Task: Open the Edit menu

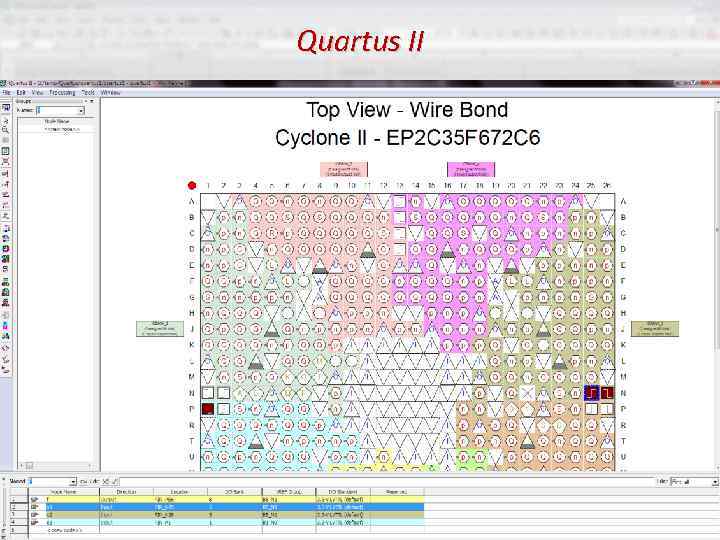Action: 21,92
